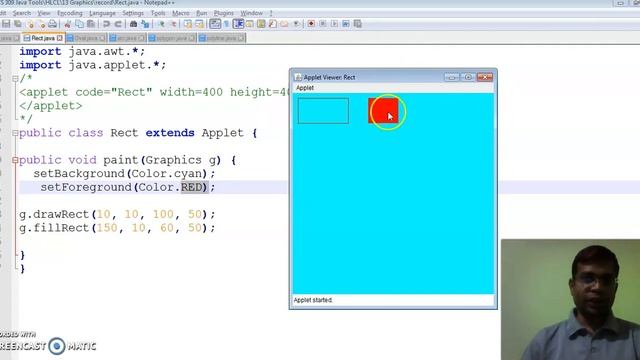Open the Applet menu in Applet Viewer
This screenshot has height=360, width=640.
pyautogui.click(x=305, y=88)
